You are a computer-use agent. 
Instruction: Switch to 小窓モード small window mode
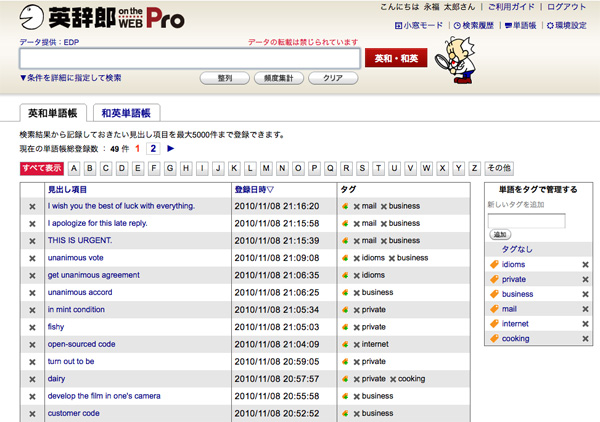[x=419, y=26]
